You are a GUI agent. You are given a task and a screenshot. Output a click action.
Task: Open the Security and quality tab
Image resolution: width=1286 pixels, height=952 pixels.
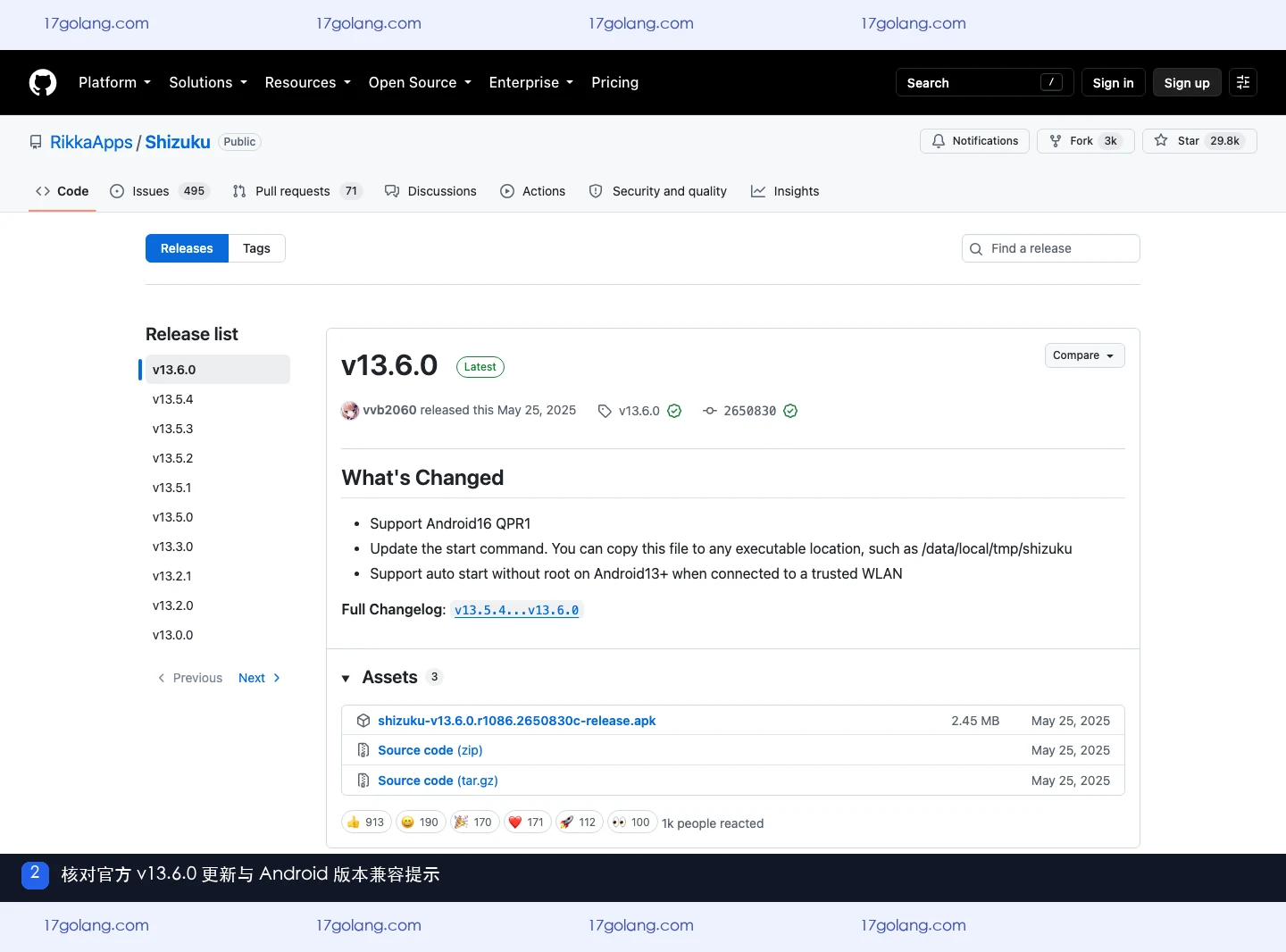[x=657, y=191]
